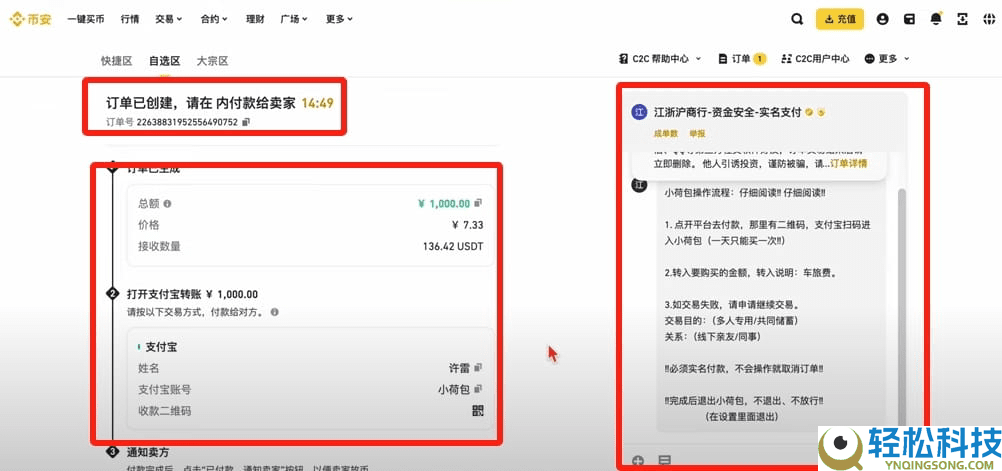This screenshot has width=1002, height=471.
Task: Click the 收款二维码 label
Action: coord(164,410)
